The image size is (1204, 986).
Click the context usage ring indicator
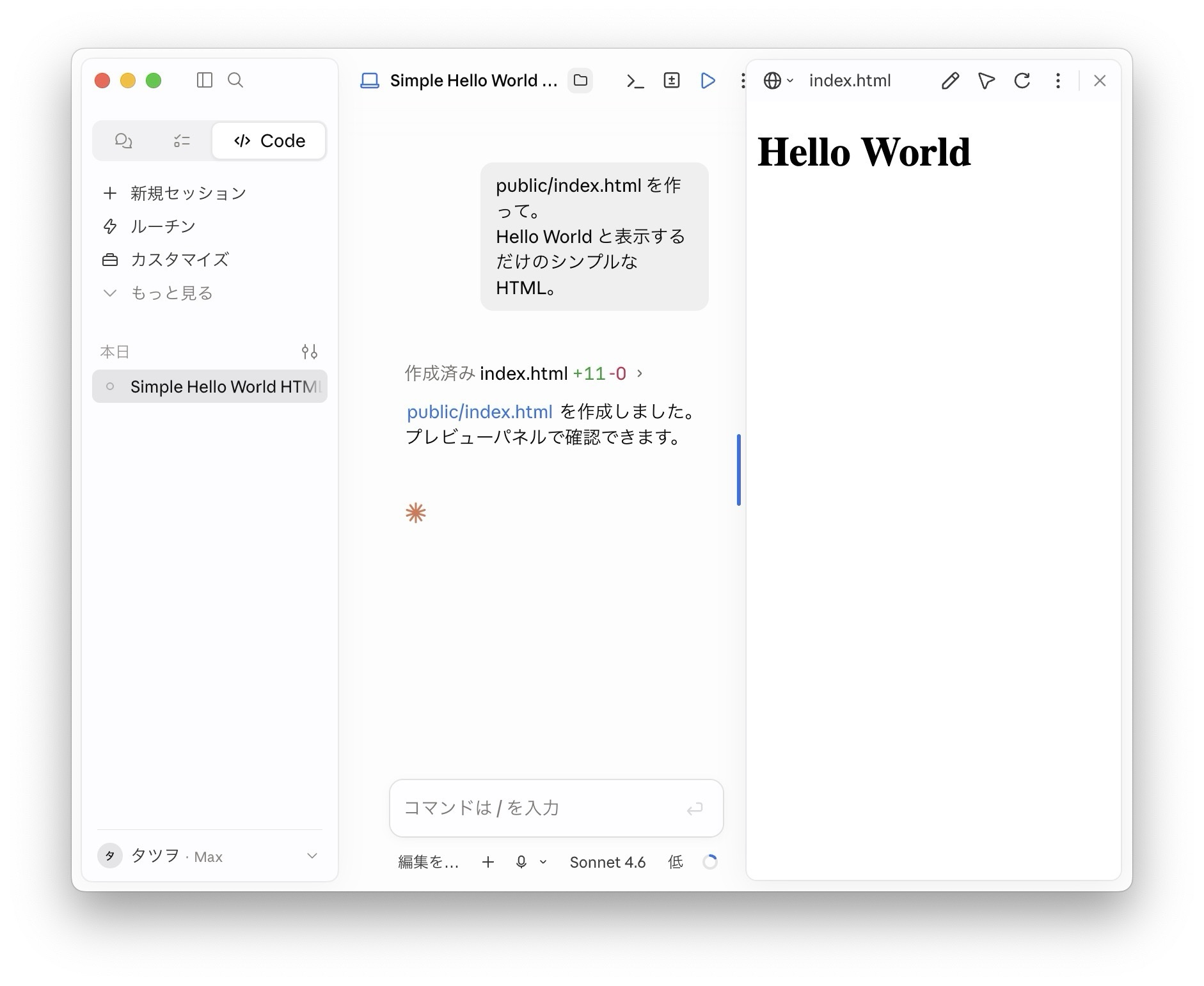click(x=709, y=862)
